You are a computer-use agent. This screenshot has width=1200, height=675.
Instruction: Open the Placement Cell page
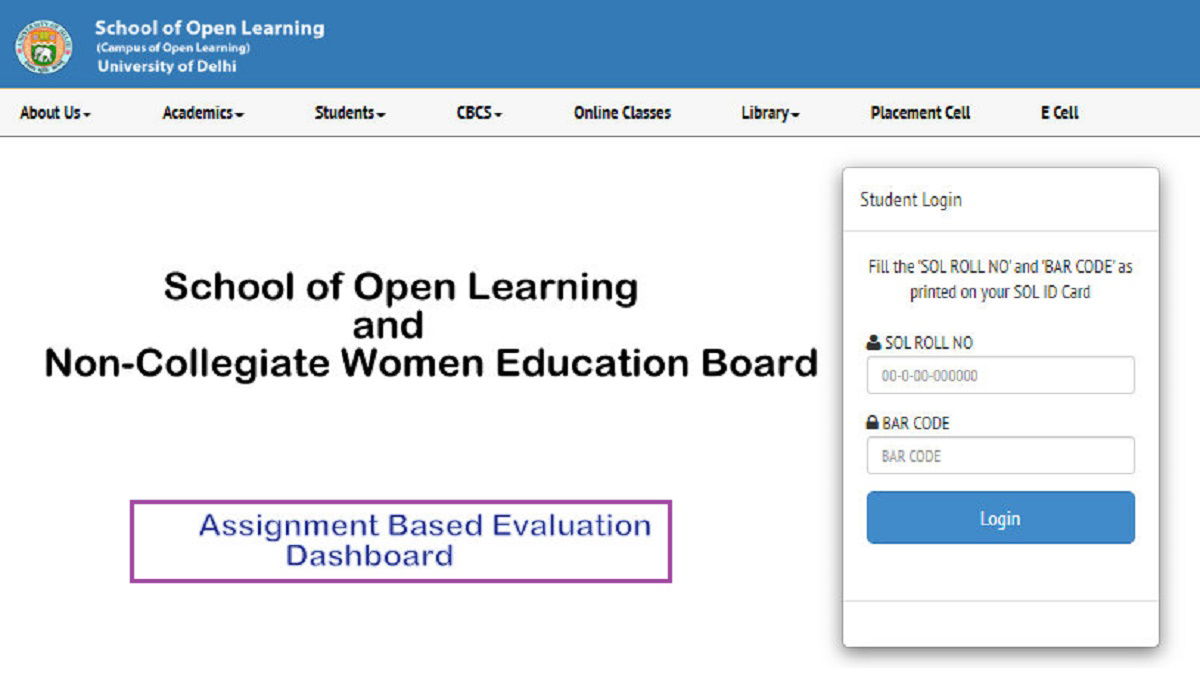[919, 113]
